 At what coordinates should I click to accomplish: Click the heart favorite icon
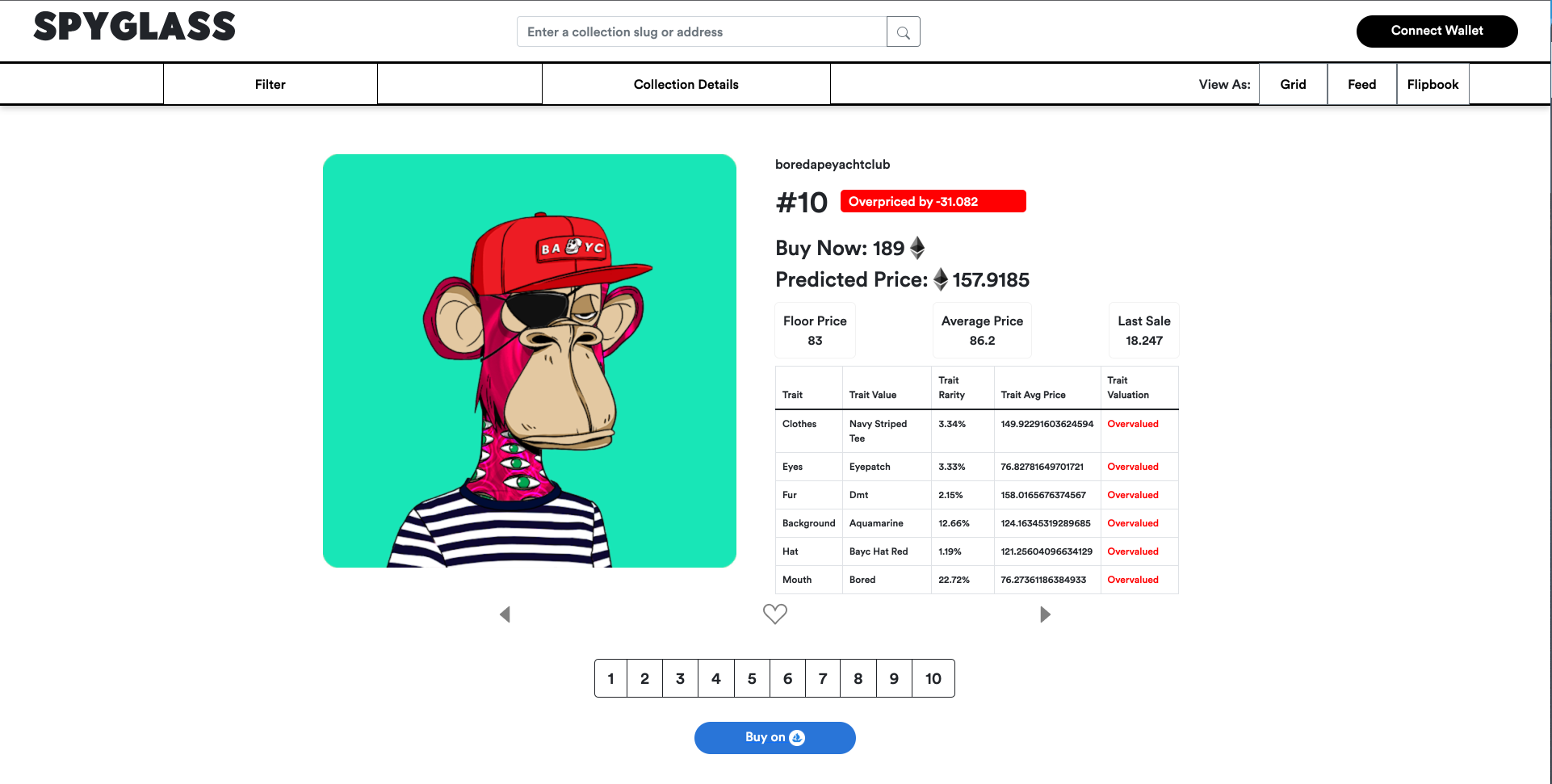[x=775, y=614]
